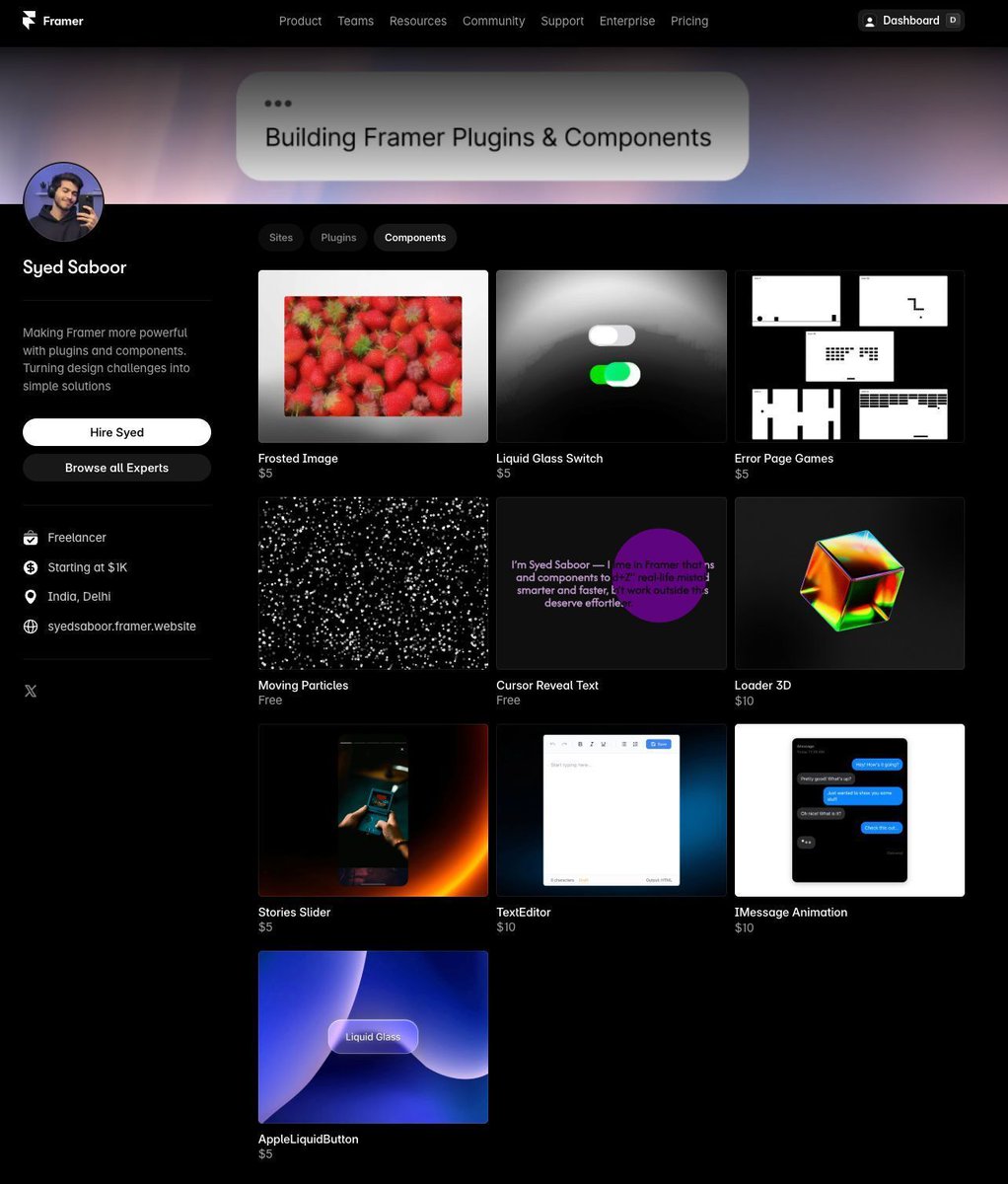Image resolution: width=1008 pixels, height=1184 pixels.
Task: Open the Product menu
Action: [300, 21]
